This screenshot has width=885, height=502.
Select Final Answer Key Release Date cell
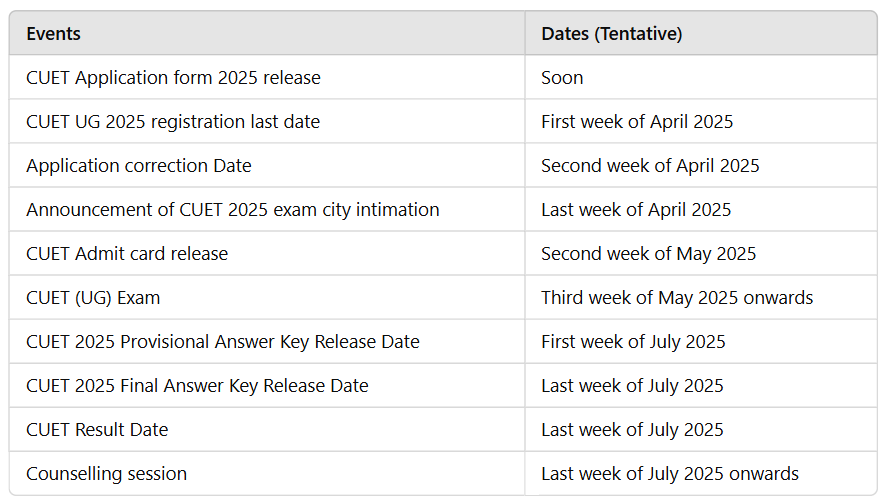coord(197,386)
